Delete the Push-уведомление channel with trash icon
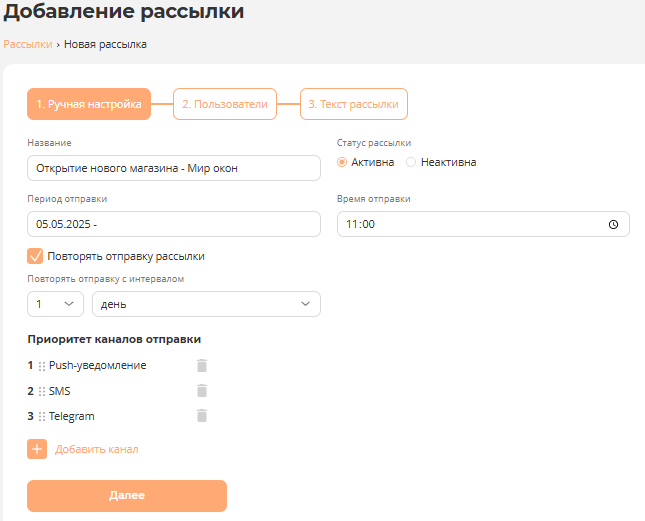The height and width of the screenshot is (521, 645). coord(201,366)
